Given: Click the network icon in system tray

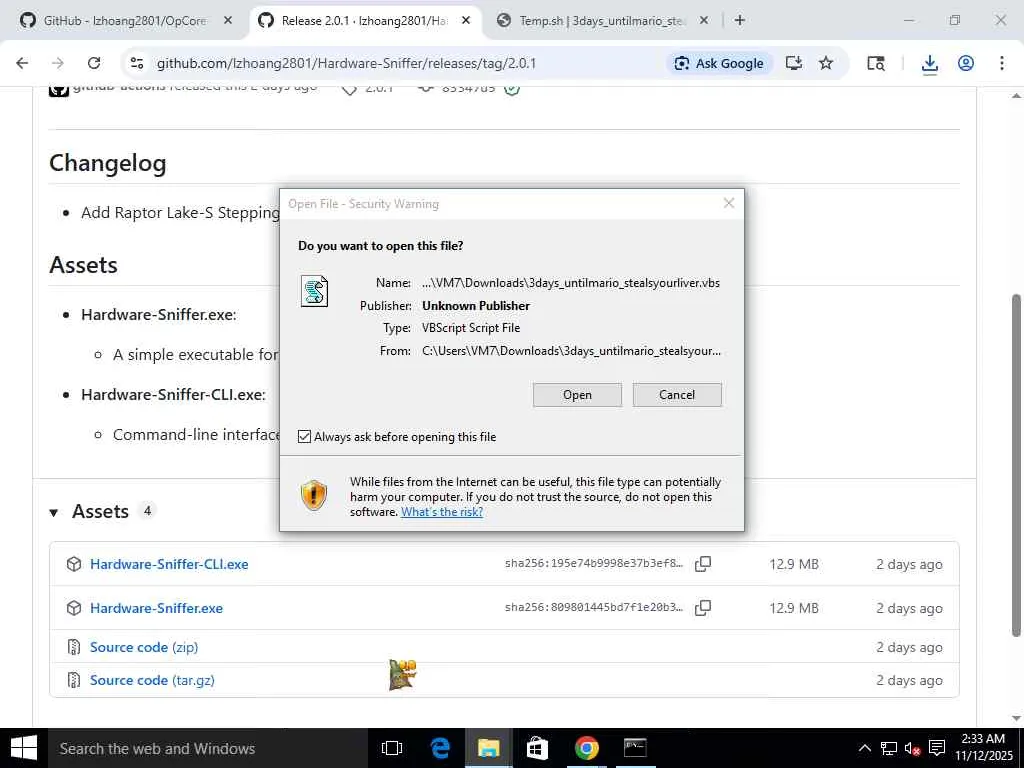Looking at the screenshot, I should [x=888, y=748].
